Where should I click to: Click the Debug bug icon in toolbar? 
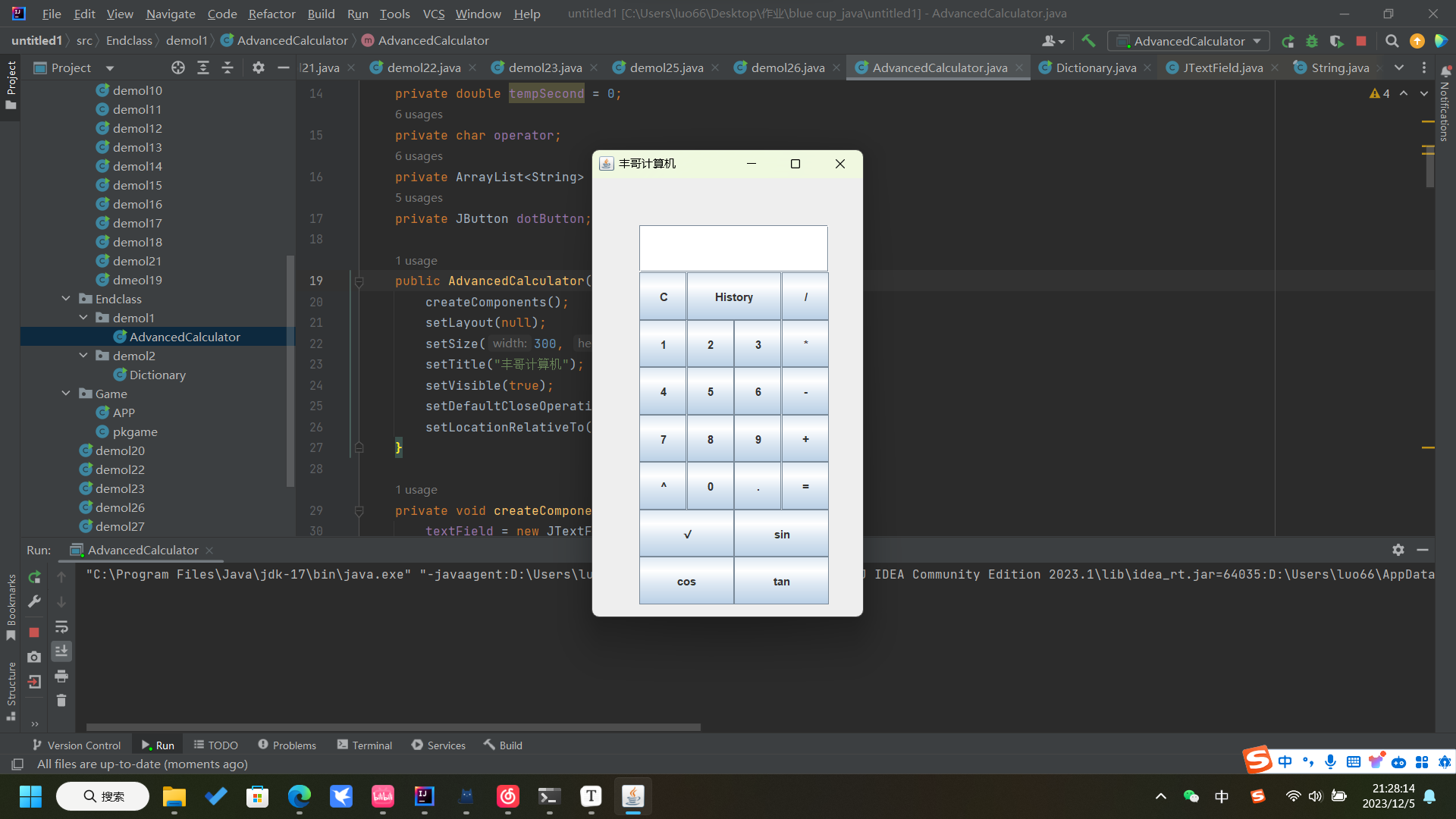[1312, 41]
